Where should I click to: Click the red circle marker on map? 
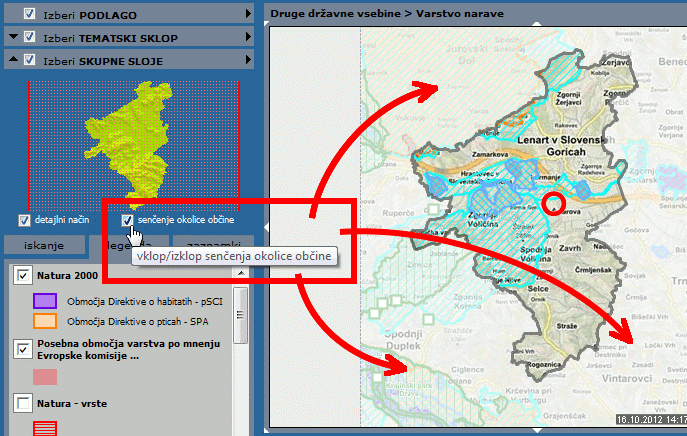click(553, 205)
